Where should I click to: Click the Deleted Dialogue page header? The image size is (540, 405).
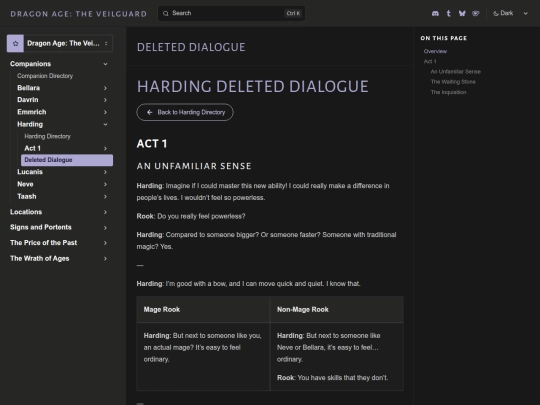tap(191, 47)
